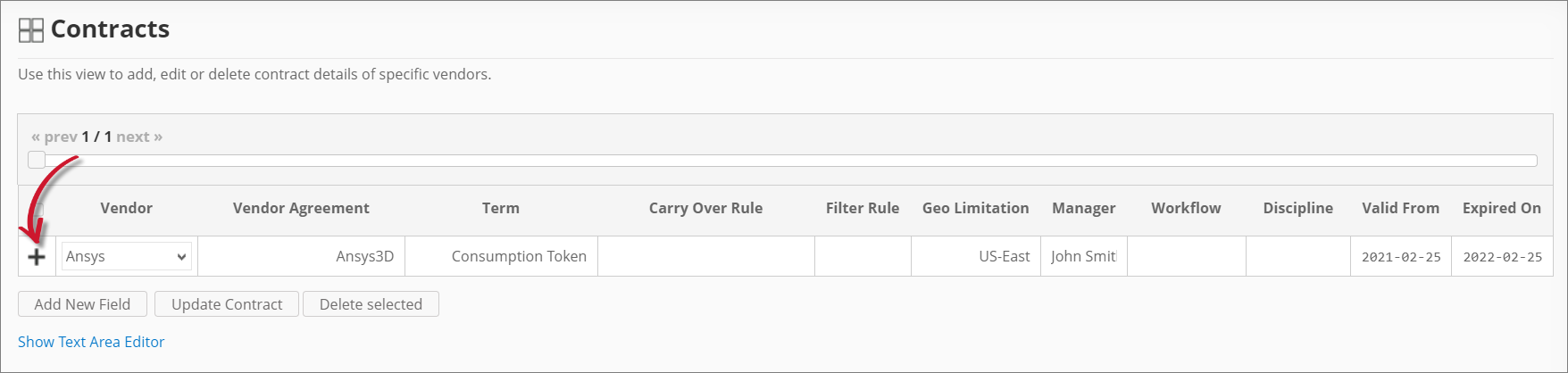Viewport: 1568px width, 373px height.
Task: Click the pagination slider handle
Action: pos(37,160)
